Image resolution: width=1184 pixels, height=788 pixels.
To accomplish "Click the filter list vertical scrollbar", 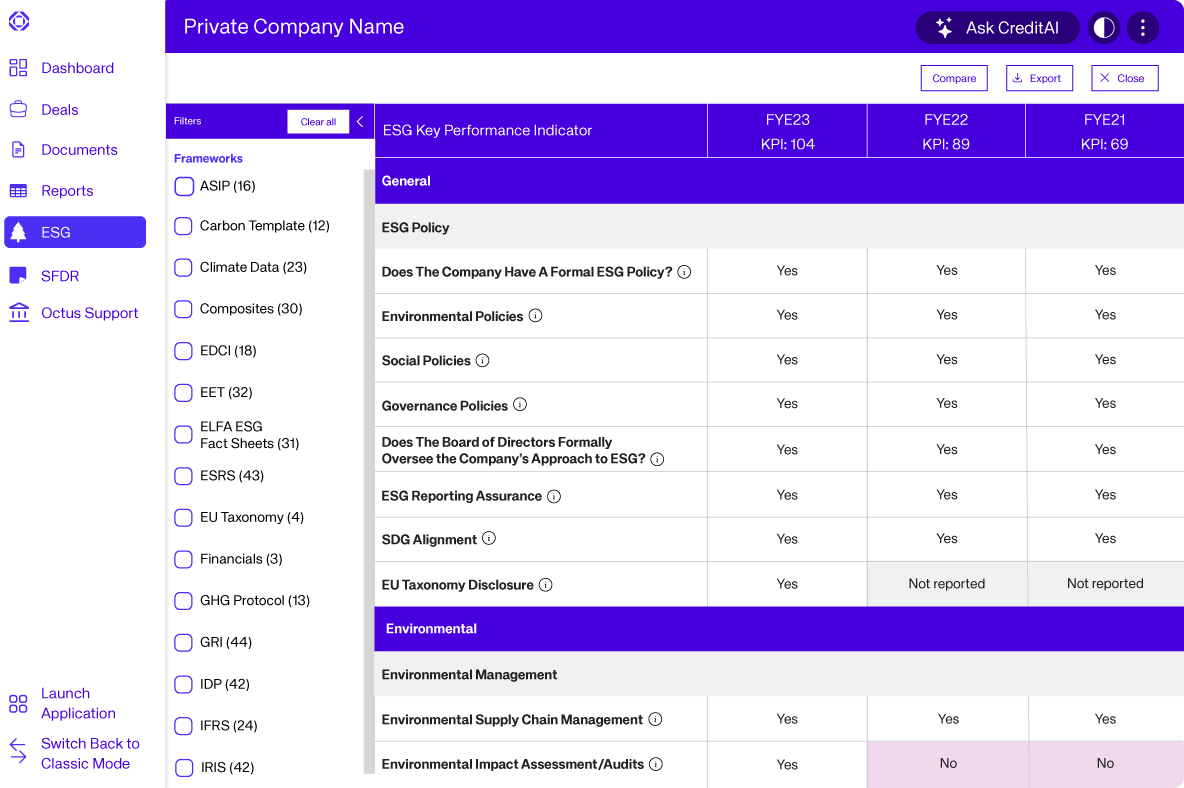I will pyautogui.click(x=369, y=470).
